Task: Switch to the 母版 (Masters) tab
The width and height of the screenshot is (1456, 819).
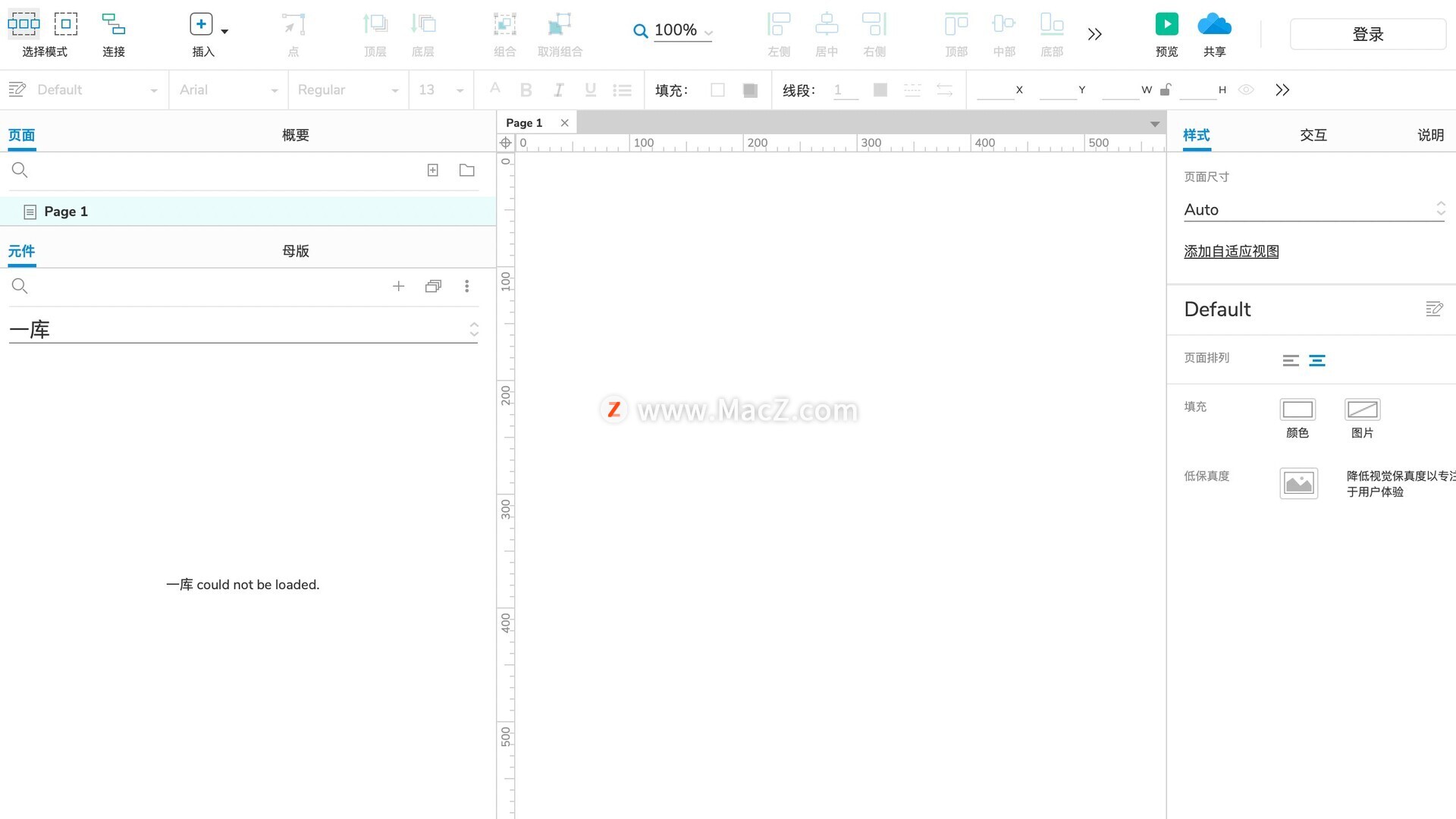Action: coord(295,251)
